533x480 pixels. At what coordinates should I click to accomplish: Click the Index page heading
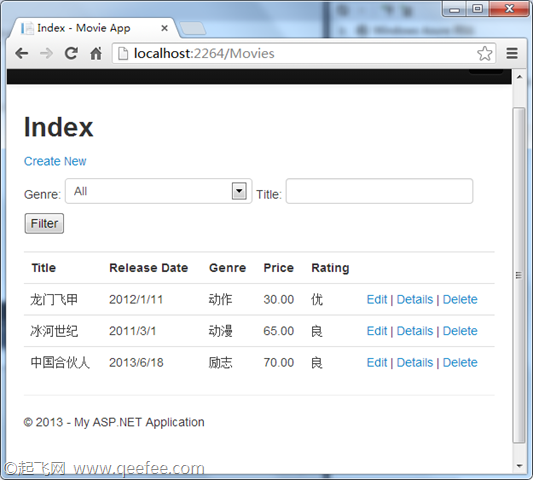click(58, 127)
